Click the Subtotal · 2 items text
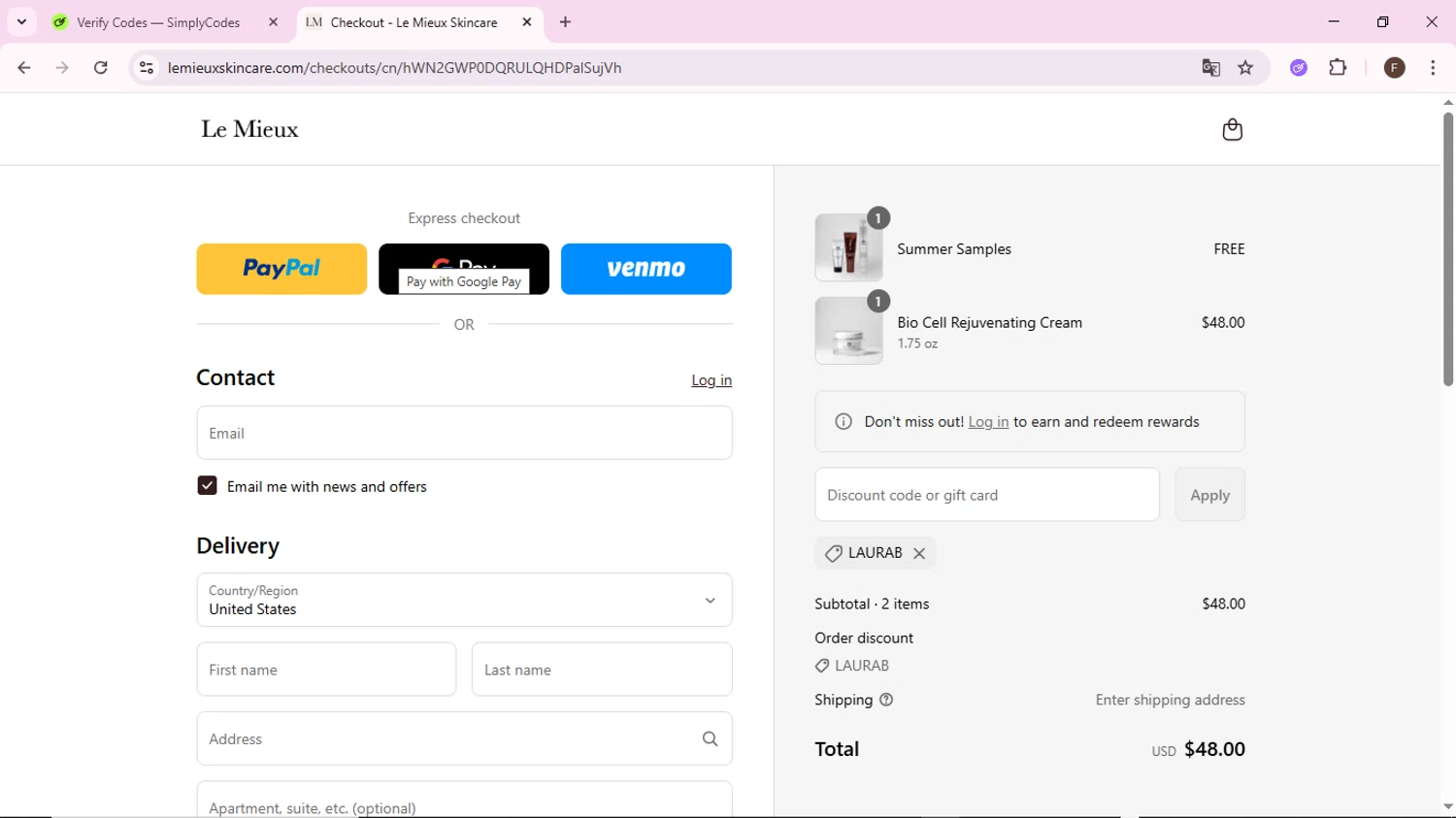1456x818 pixels. click(x=872, y=604)
